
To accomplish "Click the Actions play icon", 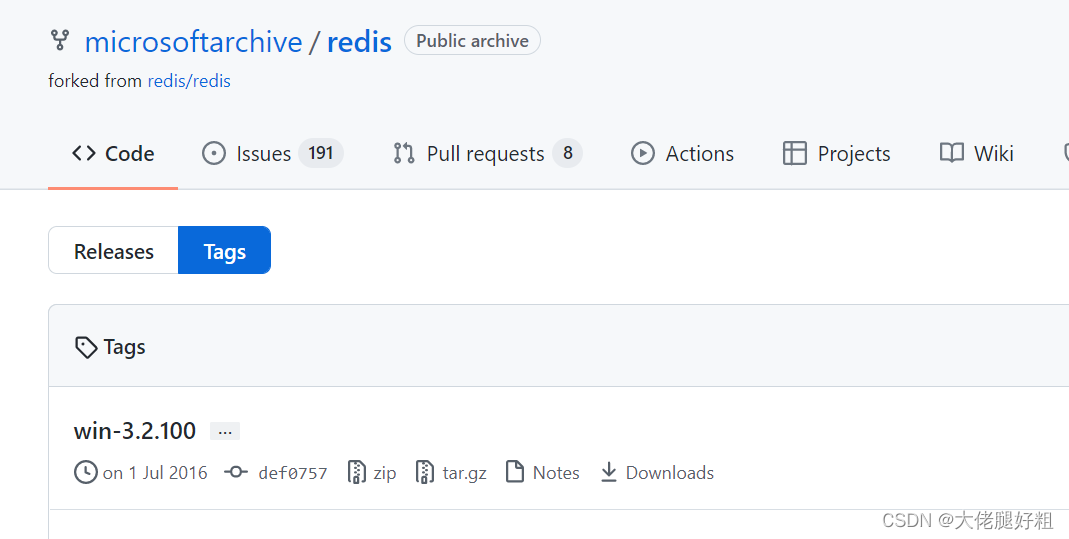I will 642,153.
